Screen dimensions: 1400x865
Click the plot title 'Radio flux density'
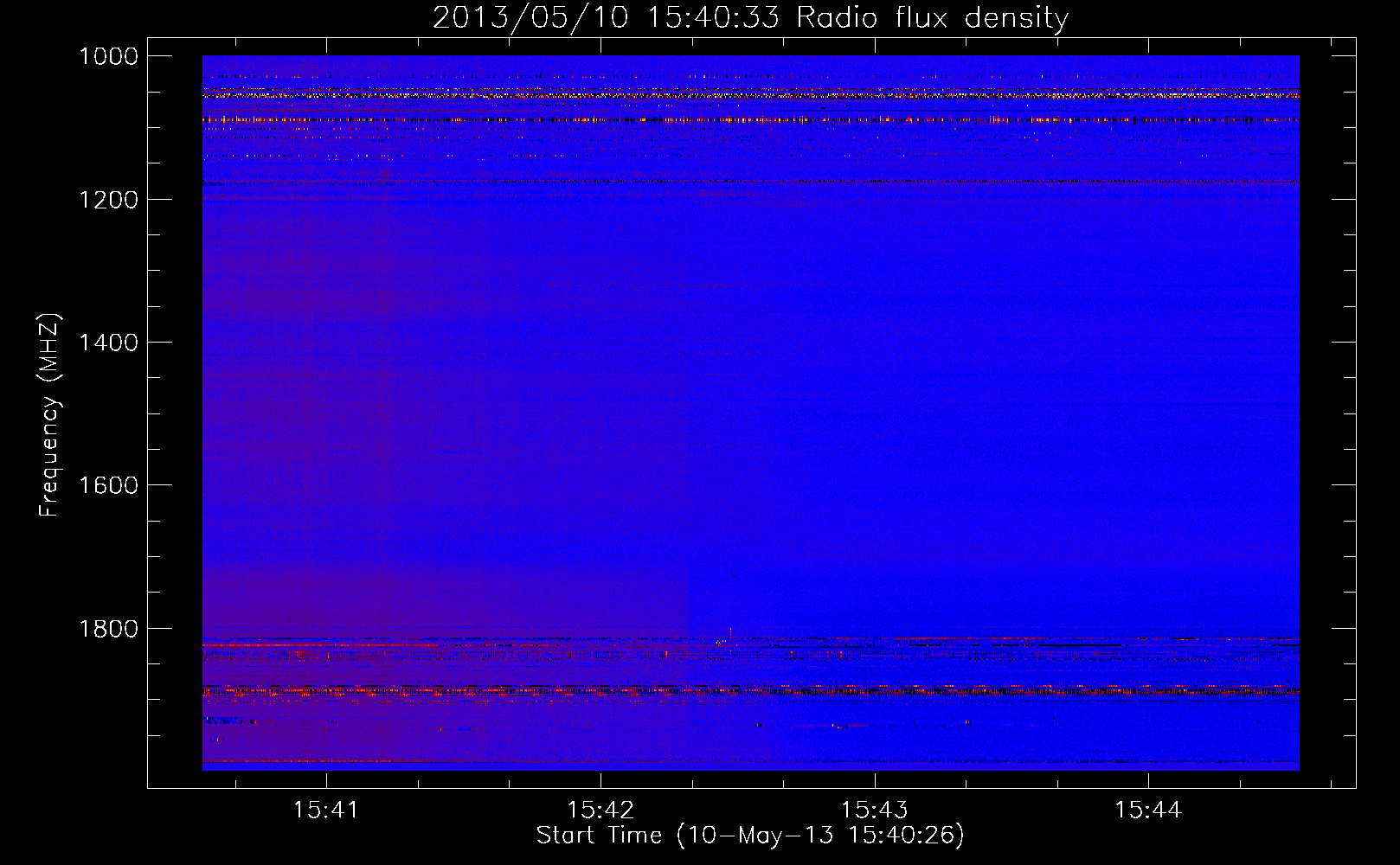click(933, 18)
